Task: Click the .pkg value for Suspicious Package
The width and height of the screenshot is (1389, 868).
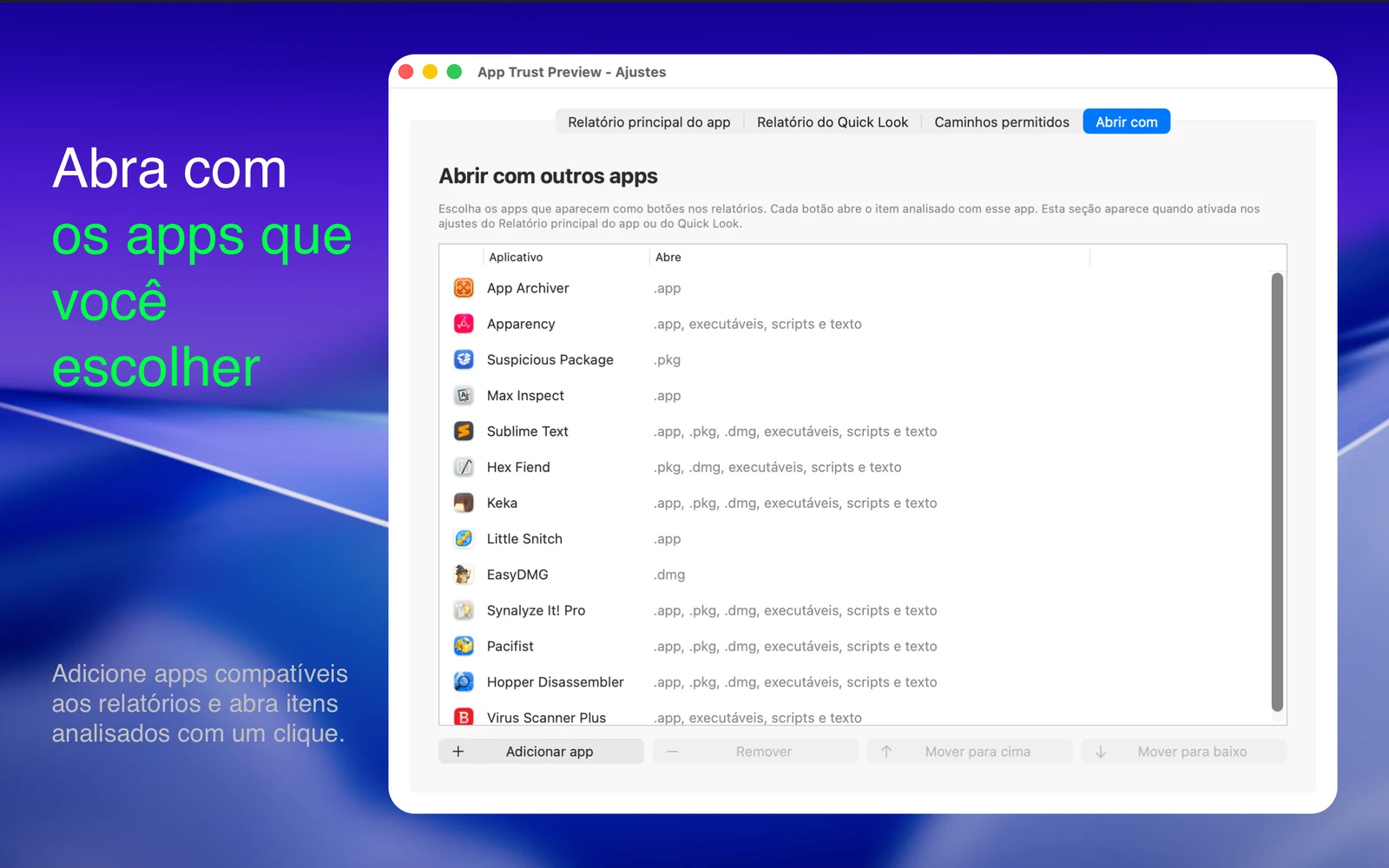Action: coord(667,360)
